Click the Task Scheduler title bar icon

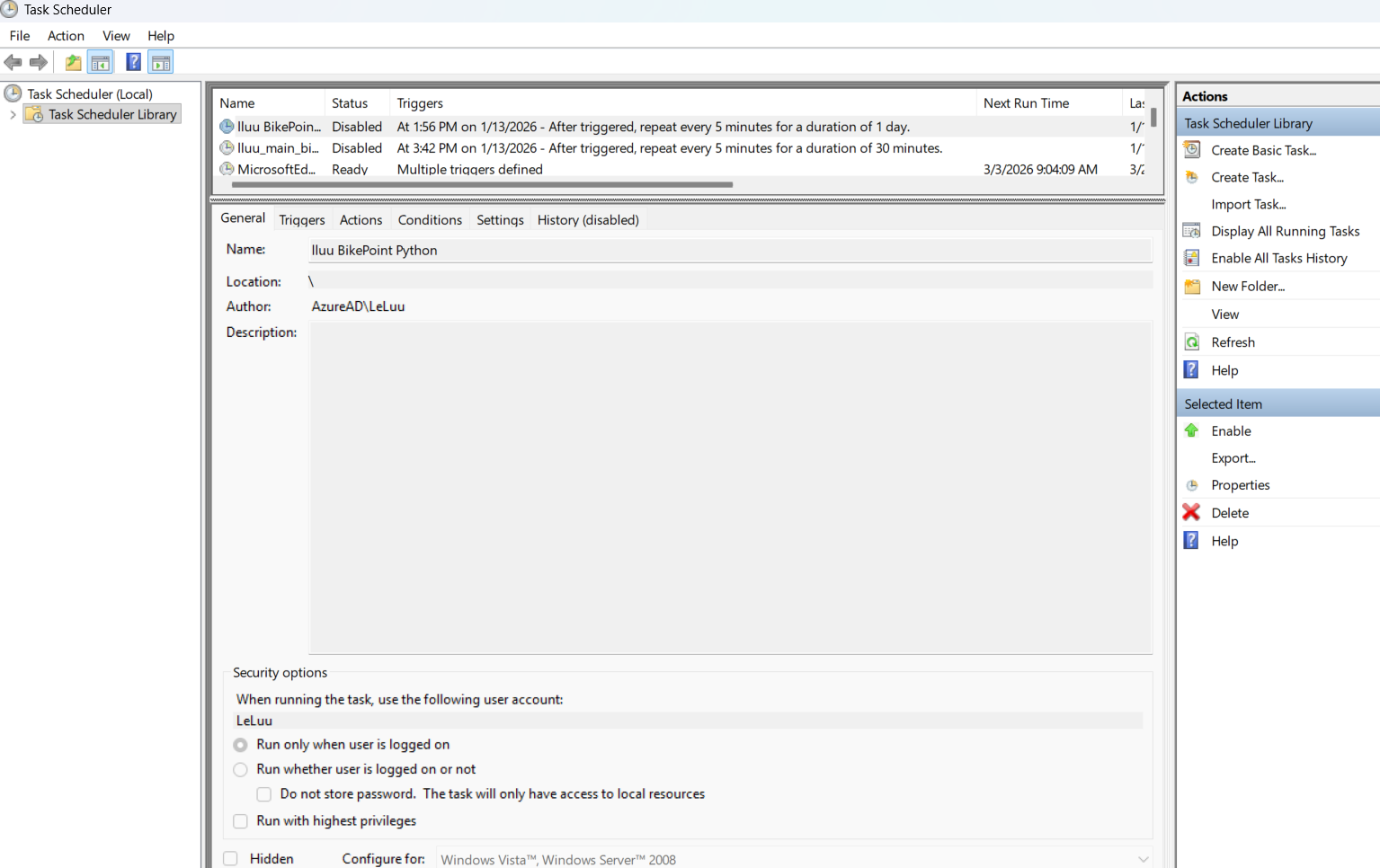(x=10, y=9)
